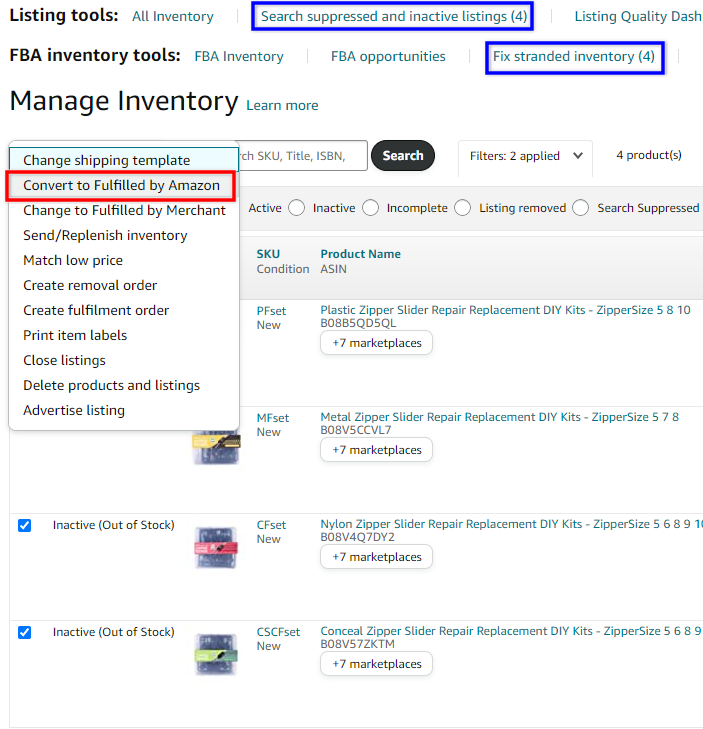Open the Nylon Zipper Slider Repair product link
703x729 pixels.
pos(511,524)
